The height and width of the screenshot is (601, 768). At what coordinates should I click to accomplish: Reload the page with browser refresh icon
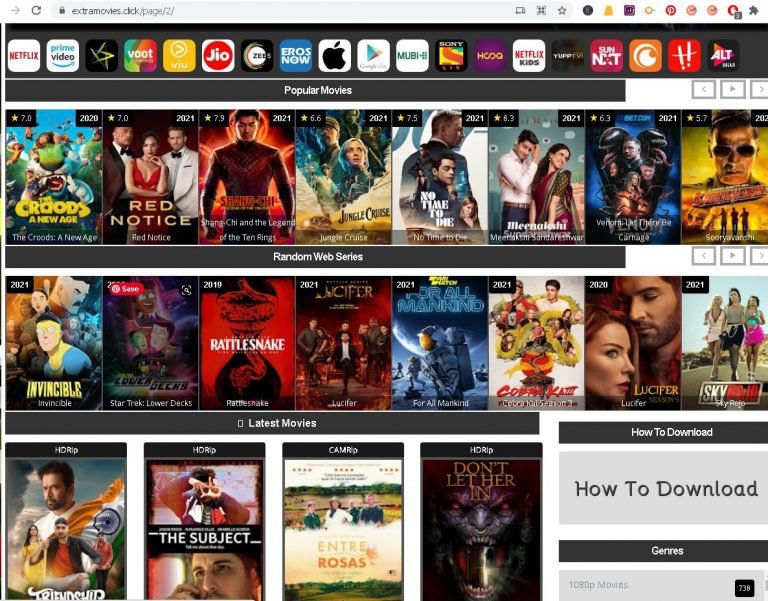point(36,10)
